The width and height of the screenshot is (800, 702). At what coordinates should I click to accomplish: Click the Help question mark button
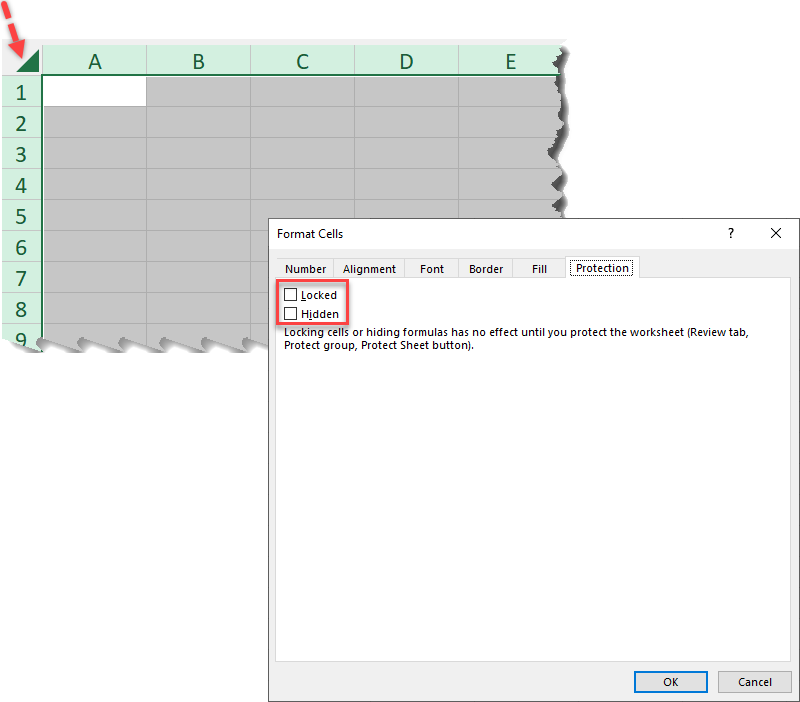(x=731, y=233)
